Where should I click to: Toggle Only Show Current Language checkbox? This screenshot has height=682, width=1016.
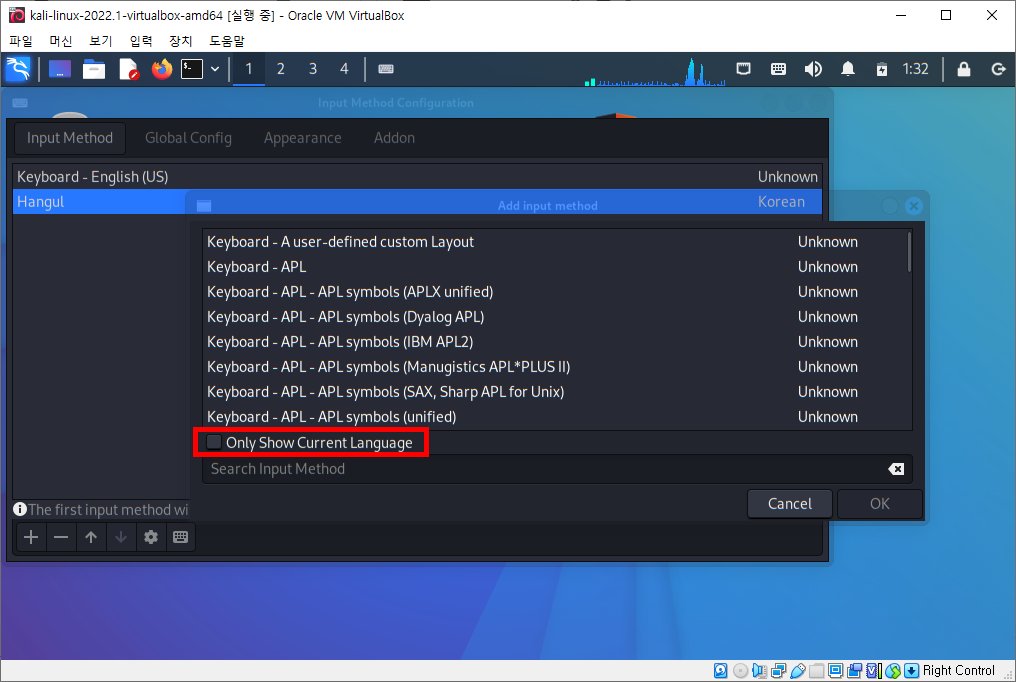214,442
